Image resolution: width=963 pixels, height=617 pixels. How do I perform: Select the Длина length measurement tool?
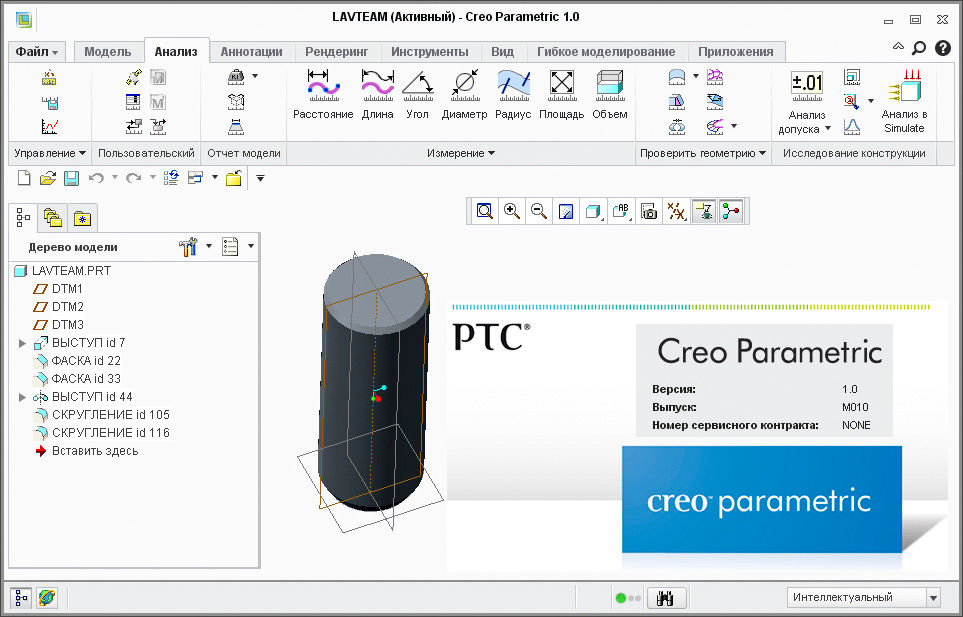point(377,94)
